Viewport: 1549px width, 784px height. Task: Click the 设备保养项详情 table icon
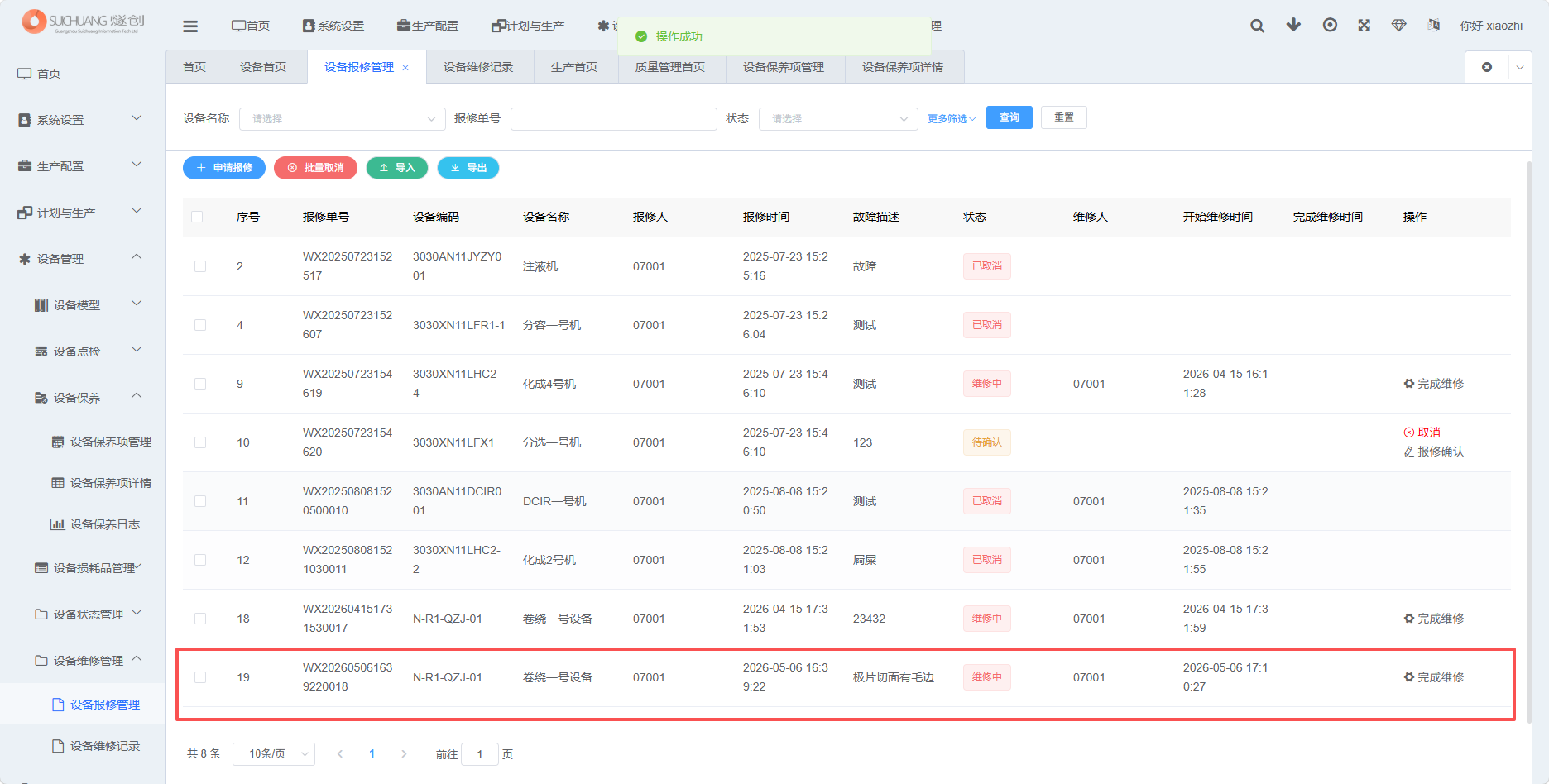click(x=58, y=483)
